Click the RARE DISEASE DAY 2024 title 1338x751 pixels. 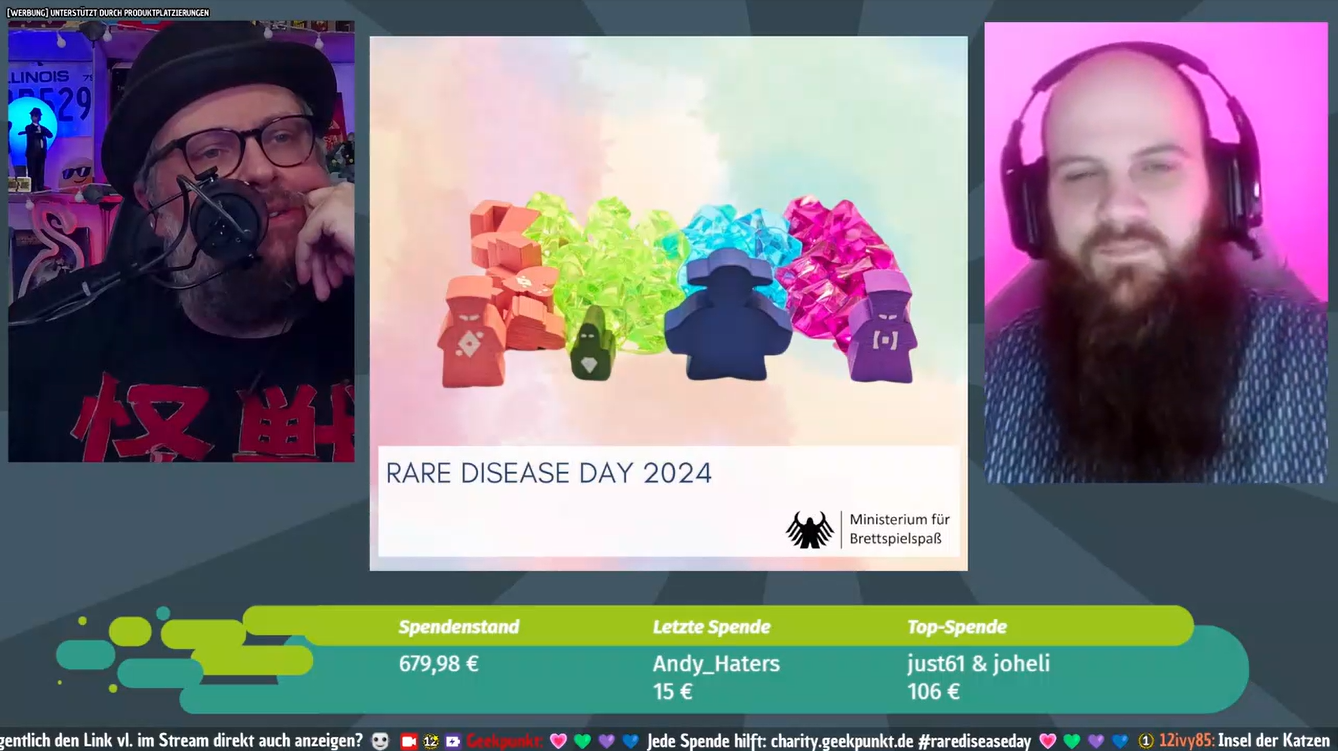pyautogui.click(x=549, y=473)
